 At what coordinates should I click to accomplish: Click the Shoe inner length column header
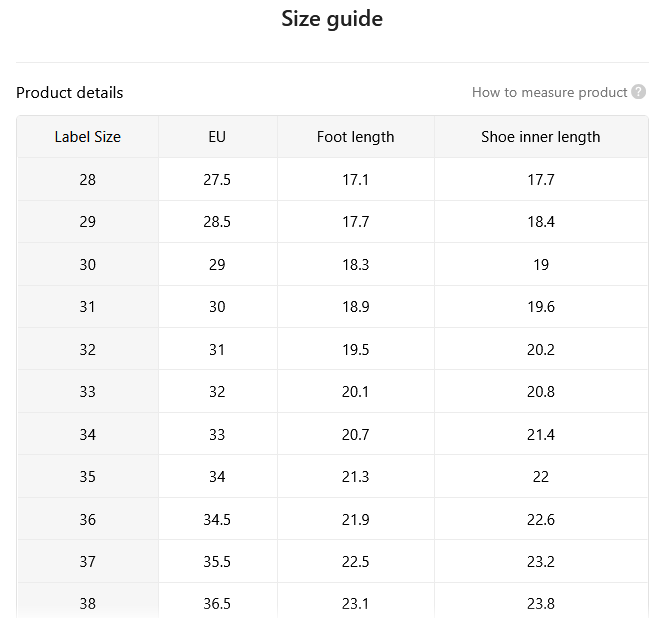click(541, 137)
